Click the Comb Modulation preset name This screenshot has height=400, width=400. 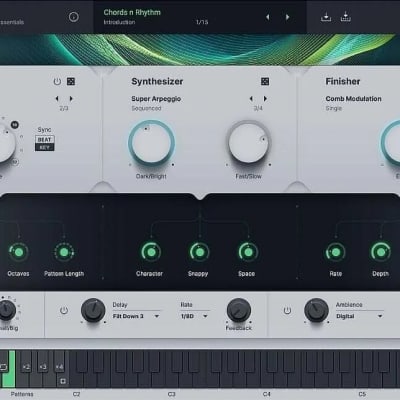pyautogui.click(x=353, y=99)
